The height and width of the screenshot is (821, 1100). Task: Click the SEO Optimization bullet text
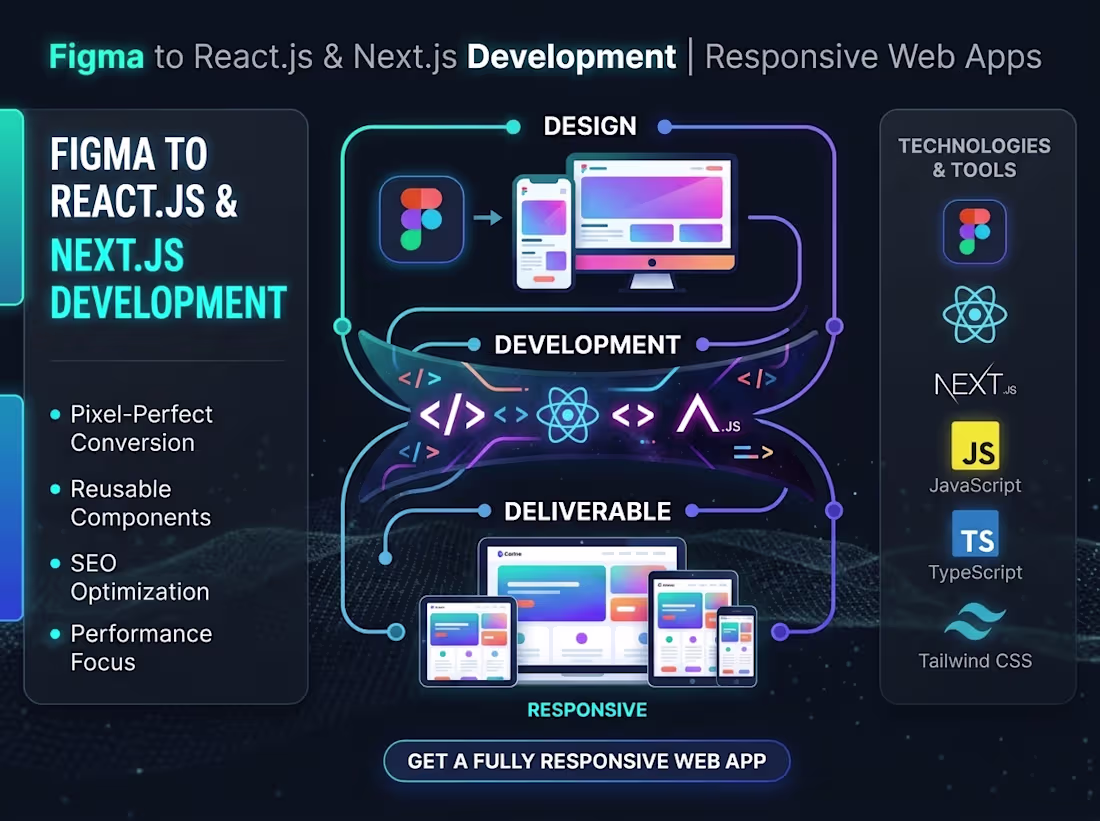tap(140, 578)
